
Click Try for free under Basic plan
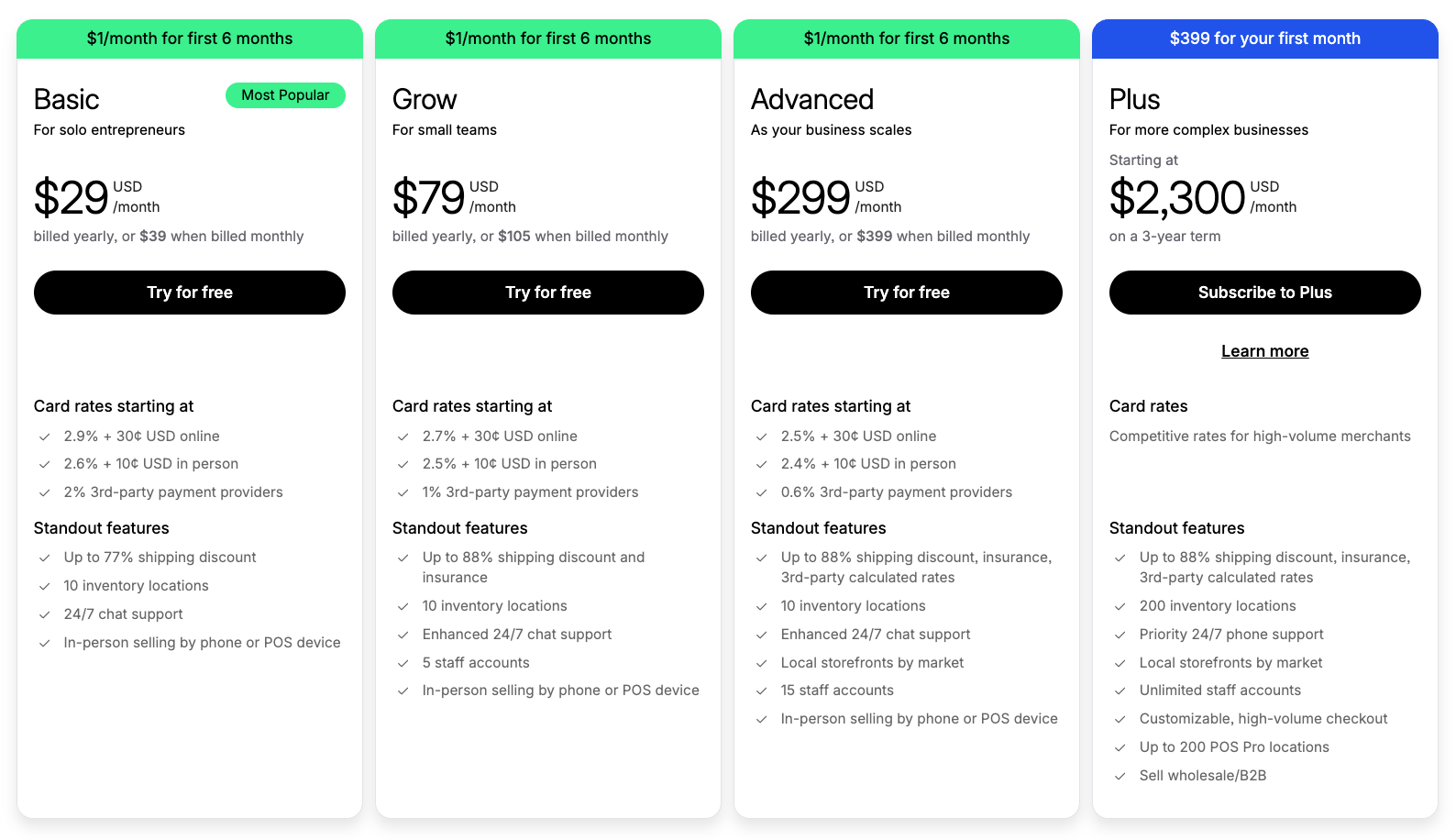pyautogui.click(x=190, y=293)
